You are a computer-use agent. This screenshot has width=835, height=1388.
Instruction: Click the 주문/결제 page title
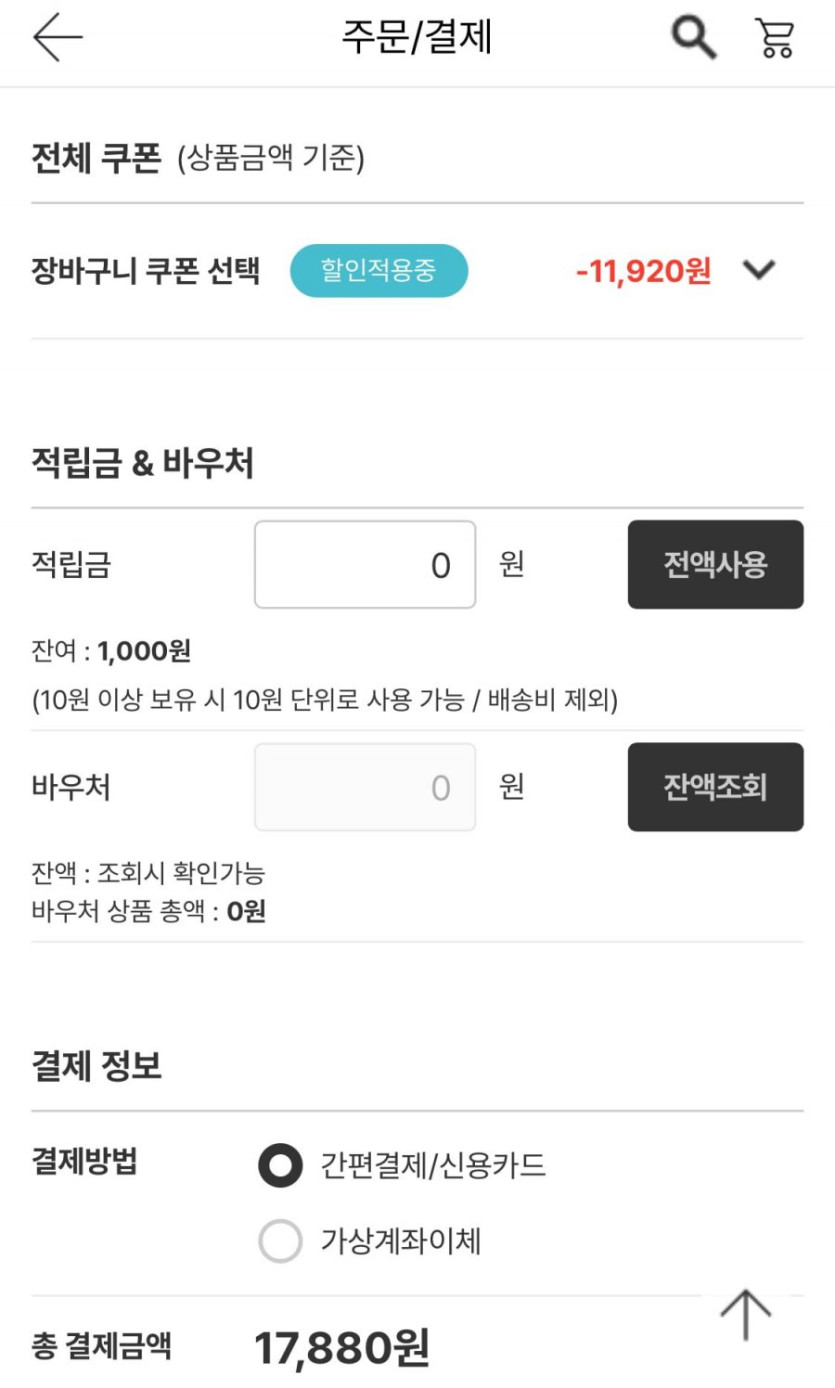pos(417,38)
